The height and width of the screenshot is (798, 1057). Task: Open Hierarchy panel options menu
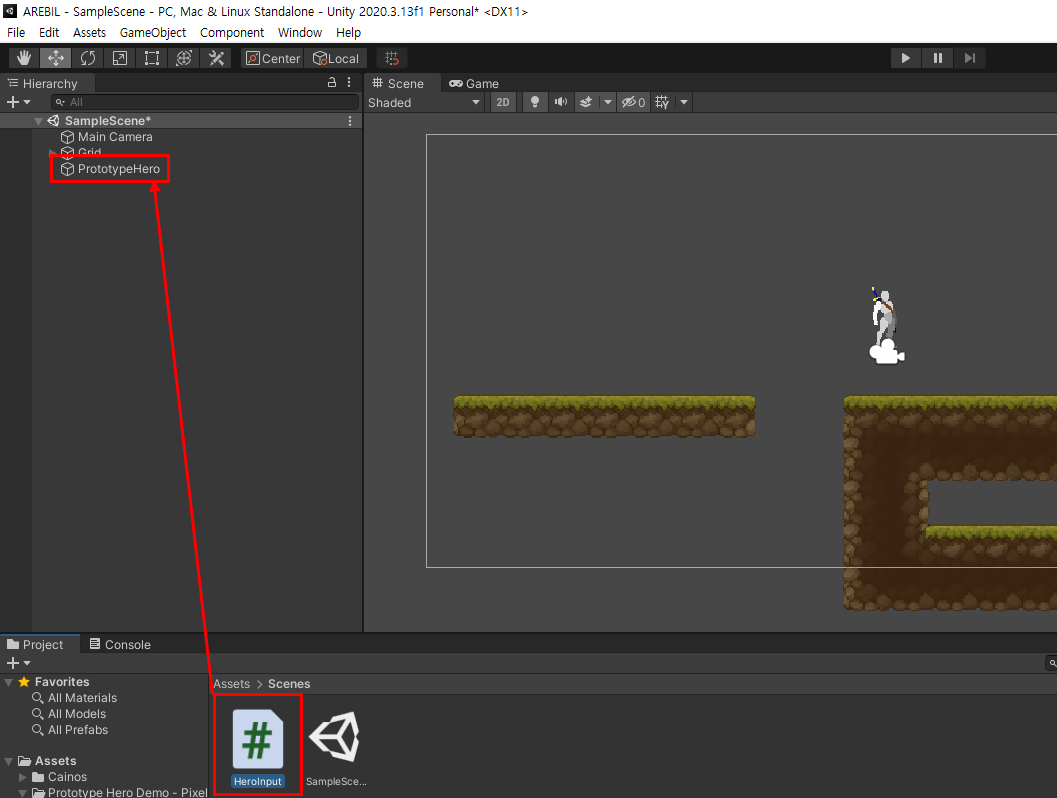349,82
